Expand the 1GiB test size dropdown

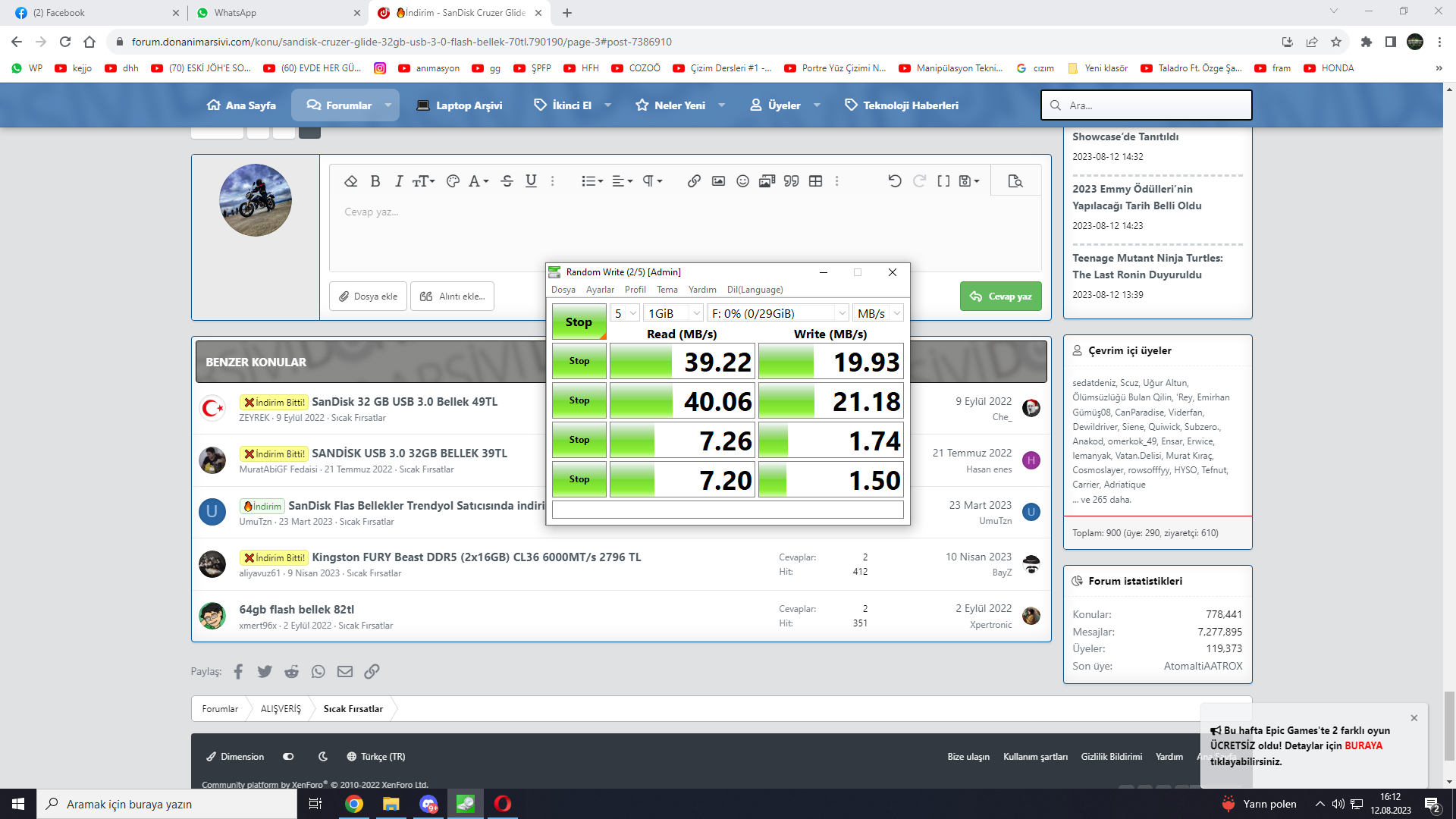click(673, 313)
